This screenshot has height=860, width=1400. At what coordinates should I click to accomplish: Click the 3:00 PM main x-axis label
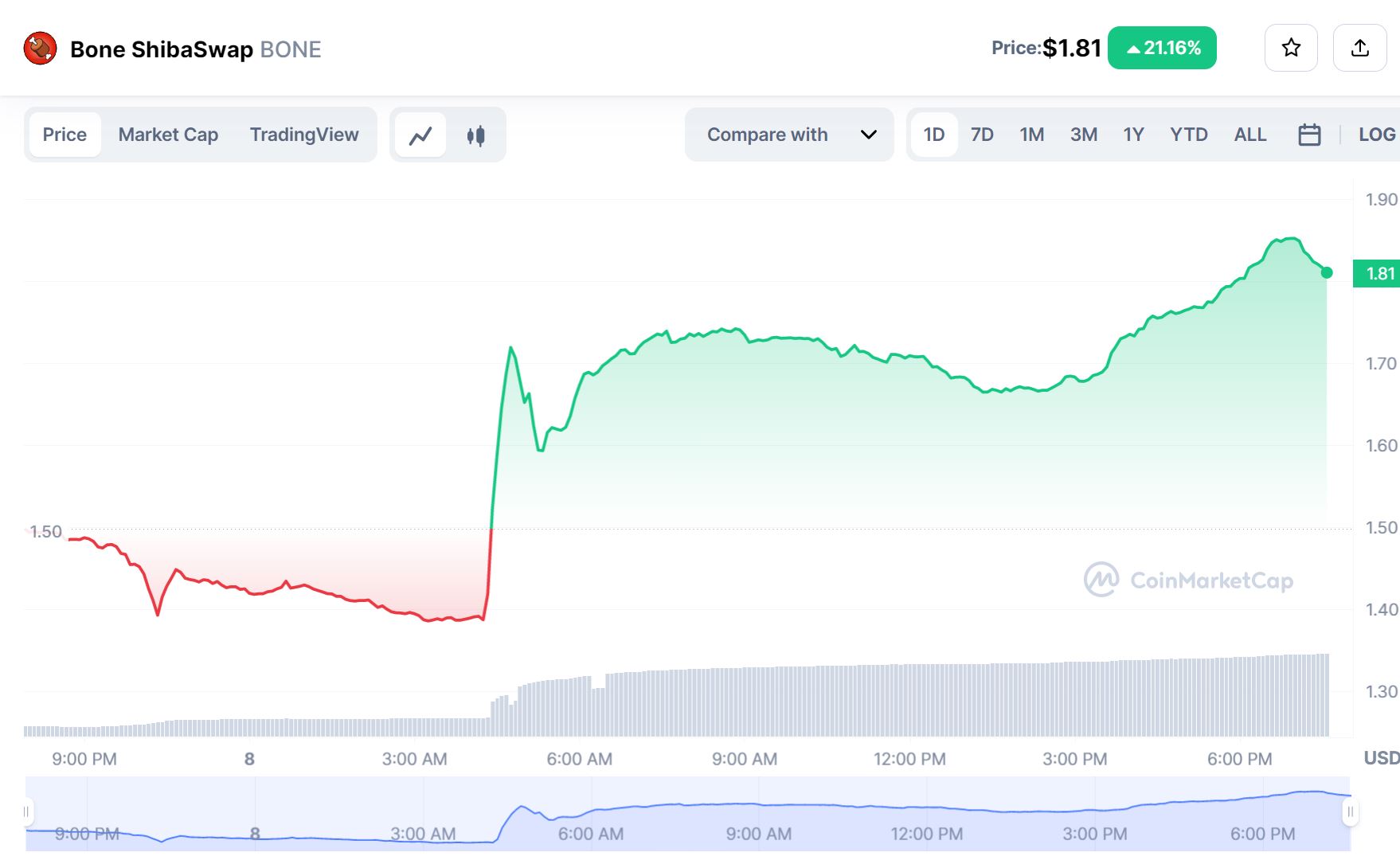tap(1074, 759)
